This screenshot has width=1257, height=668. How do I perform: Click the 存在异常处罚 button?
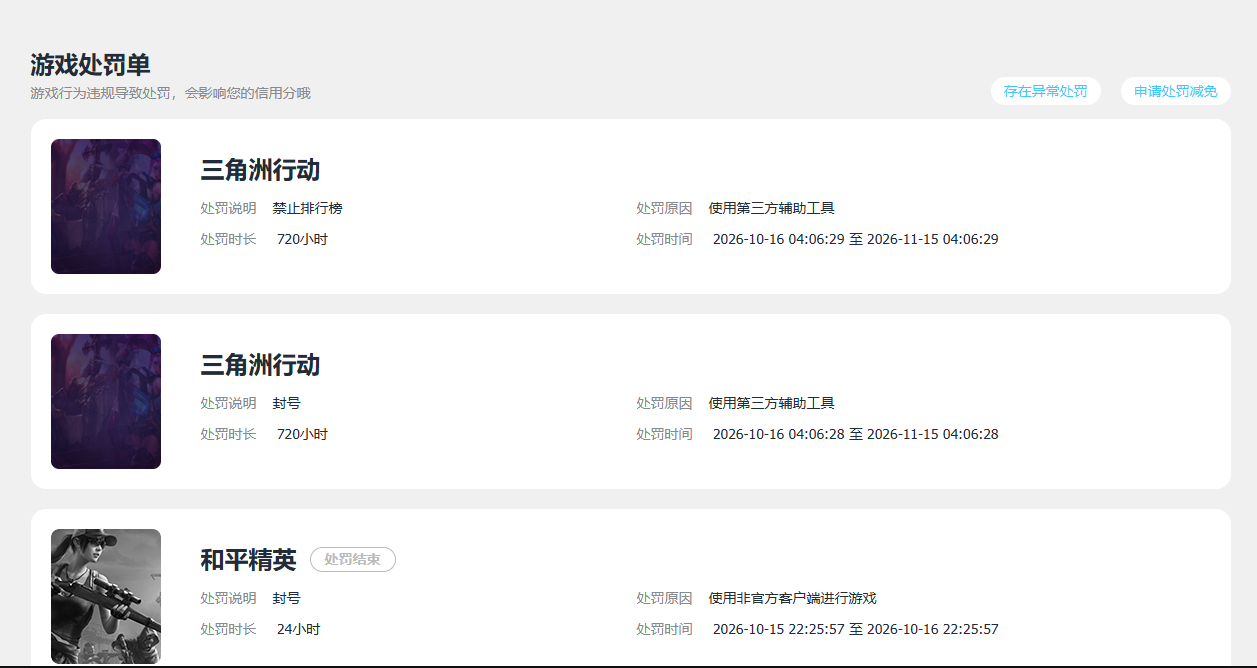click(x=1045, y=91)
